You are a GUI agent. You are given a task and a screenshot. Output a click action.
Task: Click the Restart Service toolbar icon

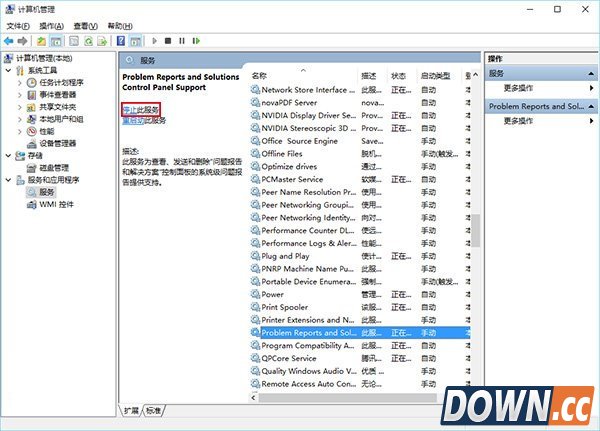click(x=196, y=41)
